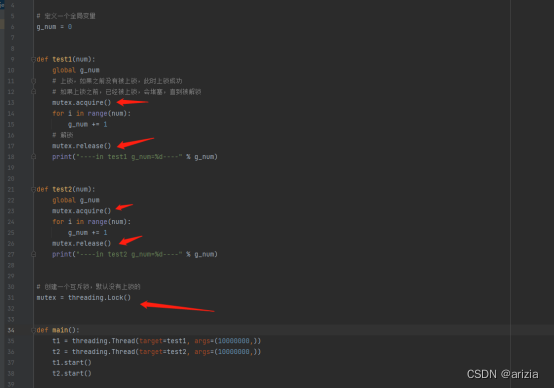Click the 't2.start()' line
Image resolution: width=554 pixels, height=389 pixels.
click(x=72, y=373)
